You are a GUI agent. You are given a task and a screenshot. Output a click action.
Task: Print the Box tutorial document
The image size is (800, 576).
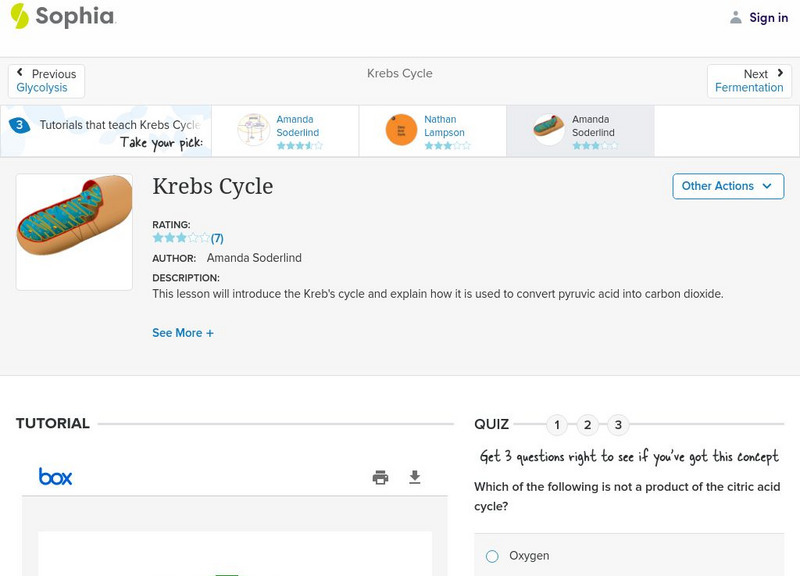(380, 477)
